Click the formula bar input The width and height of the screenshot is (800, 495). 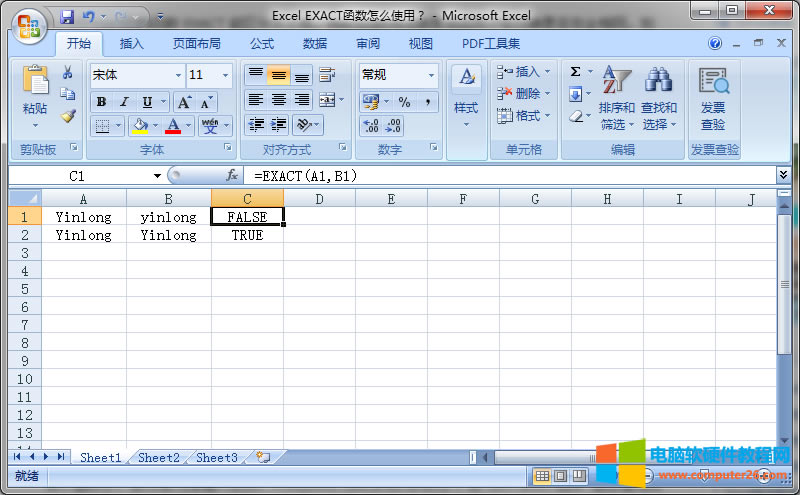point(510,176)
